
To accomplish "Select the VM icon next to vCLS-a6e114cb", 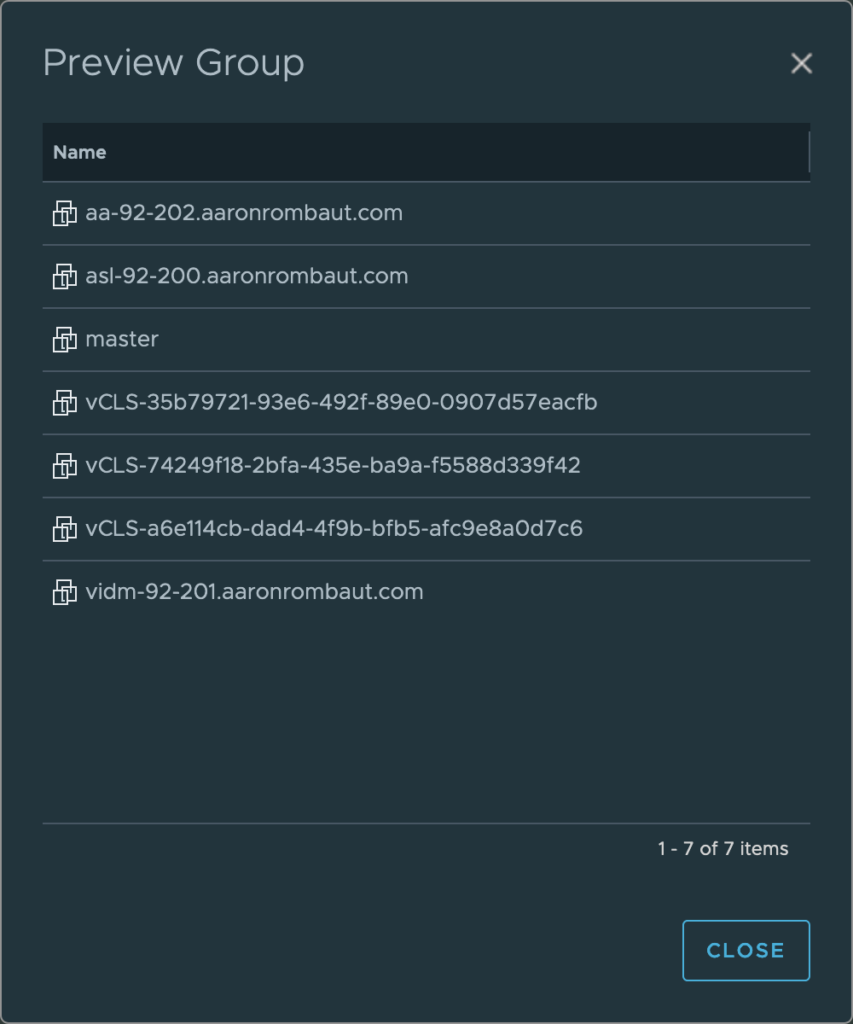I will [64, 529].
